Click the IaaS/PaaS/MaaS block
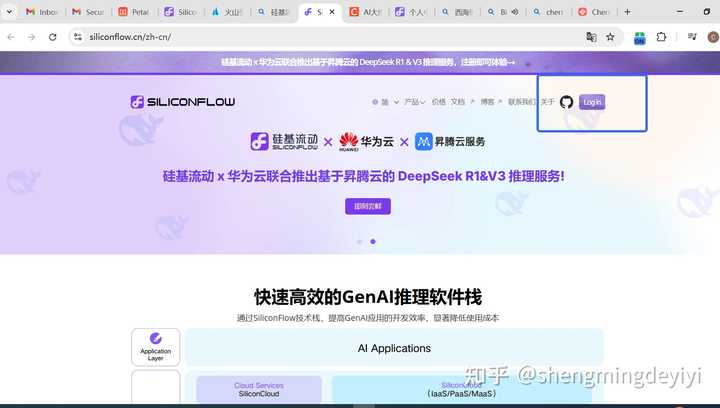This screenshot has height=408, width=720. [461, 389]
